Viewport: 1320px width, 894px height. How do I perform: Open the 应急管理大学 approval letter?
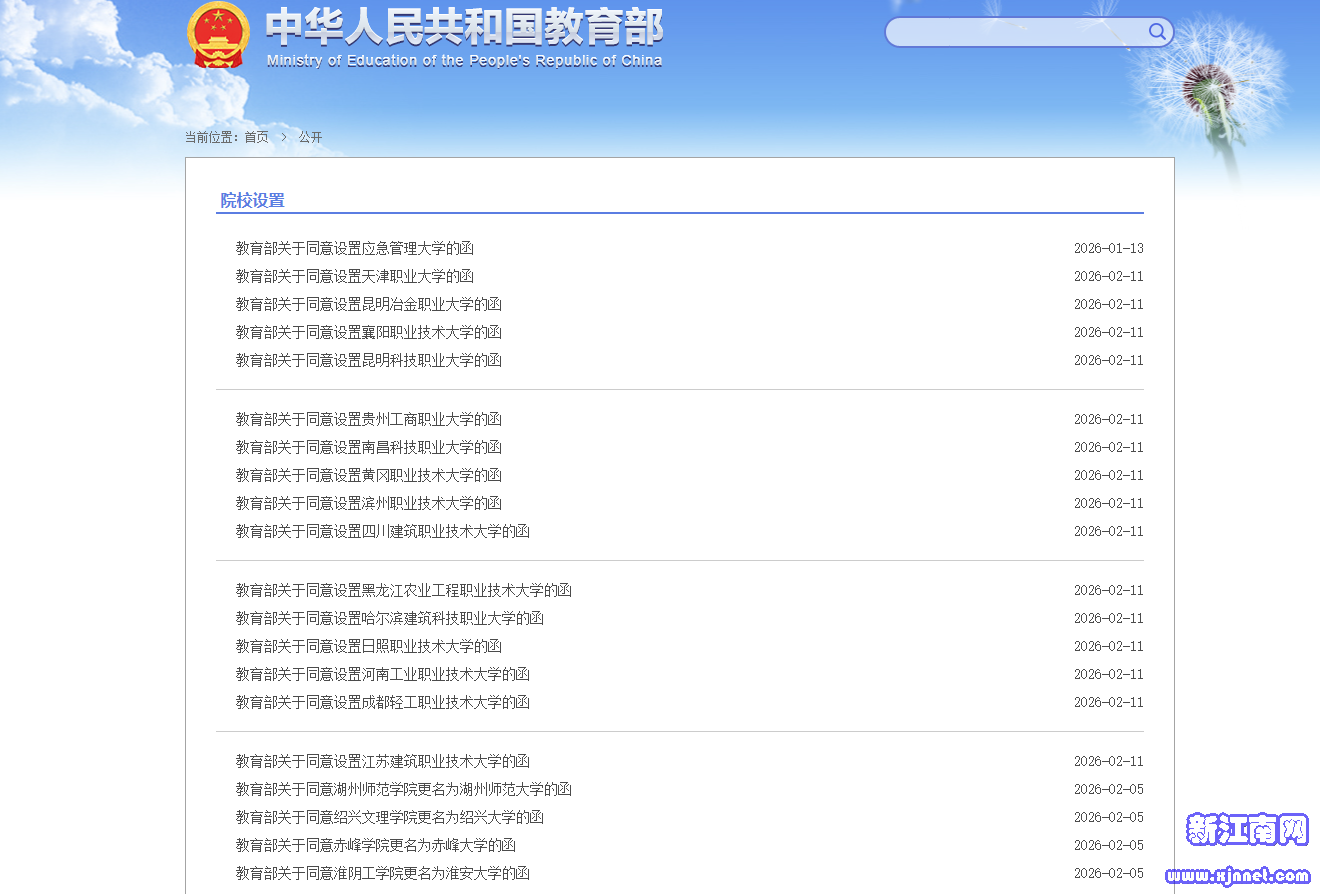354,248
